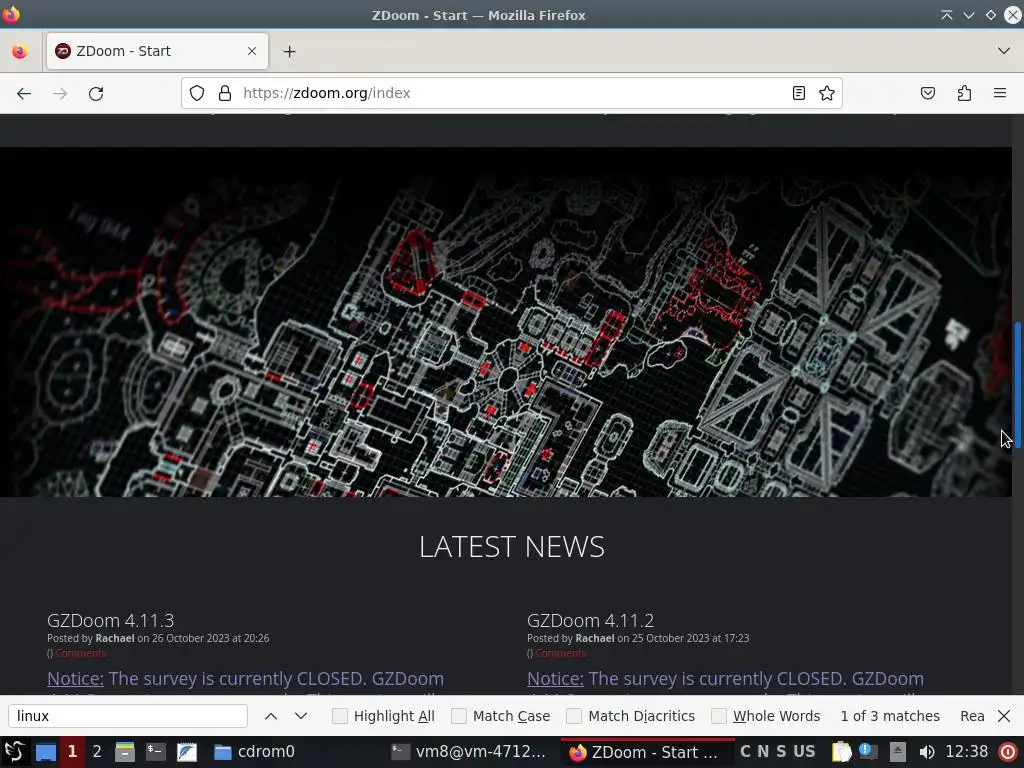Open the Firefox hamburger menu
The height and width of the screenshot is (768, 1024).
[1000, 93]
